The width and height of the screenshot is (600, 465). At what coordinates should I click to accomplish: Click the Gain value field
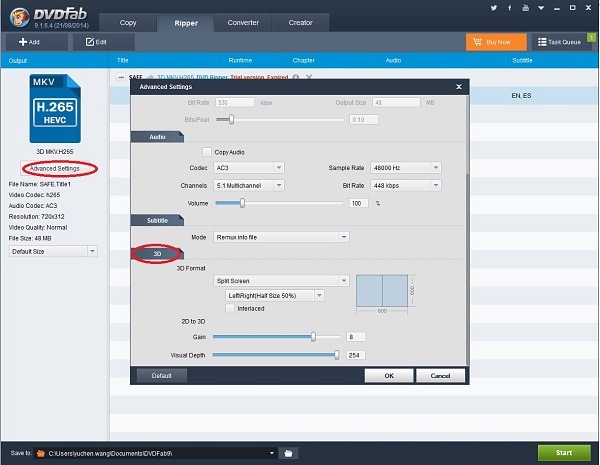pyautogui.click(x=356, y=337)
